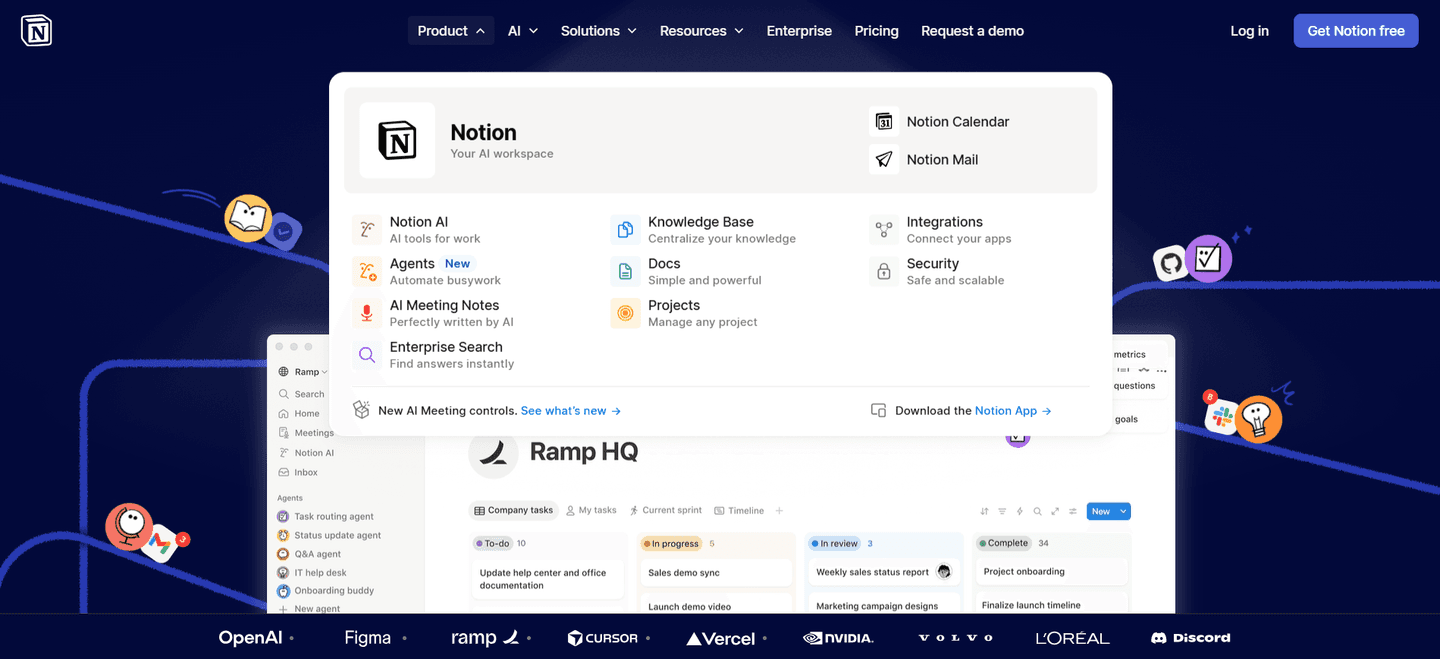Click the Task routing agent avatar

point(284,517)
